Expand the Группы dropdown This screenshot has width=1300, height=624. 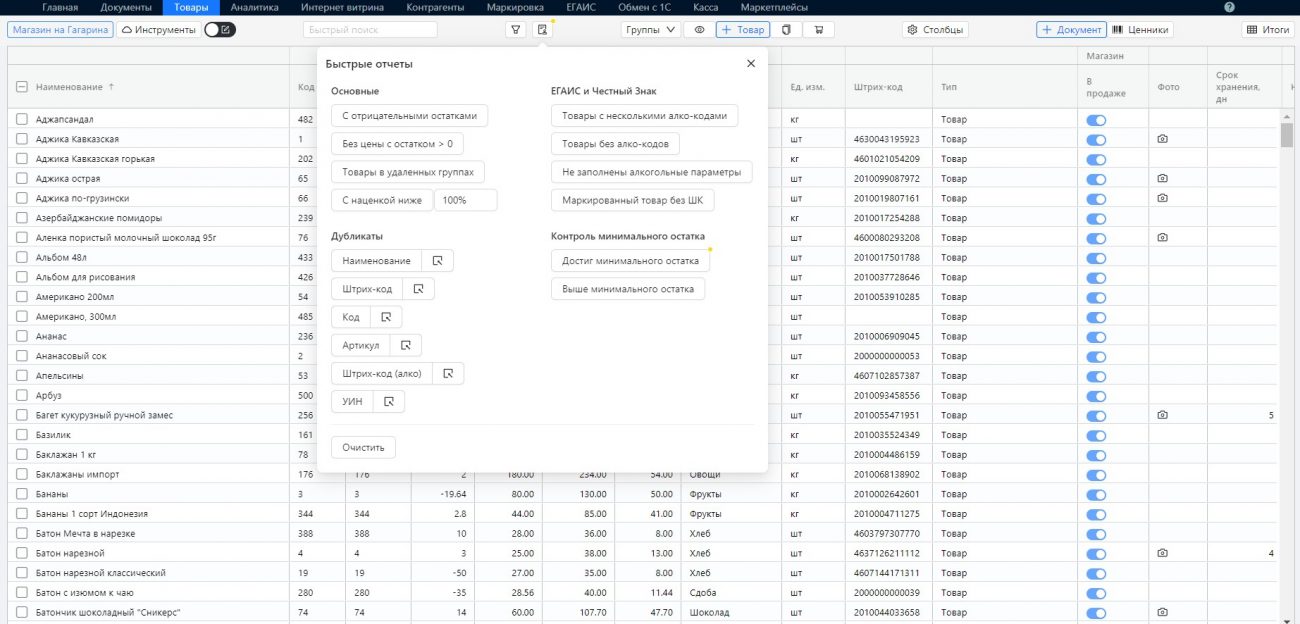tap(650, 30)
